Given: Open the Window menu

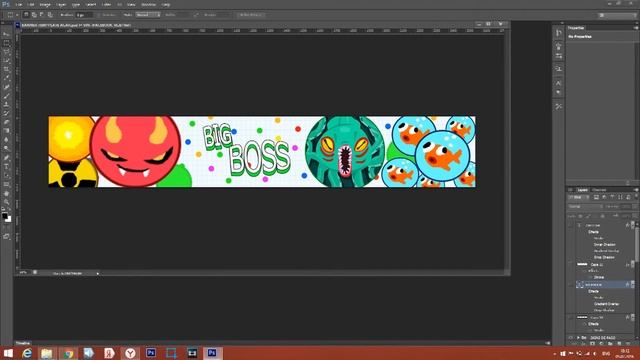Looking at the screenshot, I should pyautogui.click(x=148, y=4).
